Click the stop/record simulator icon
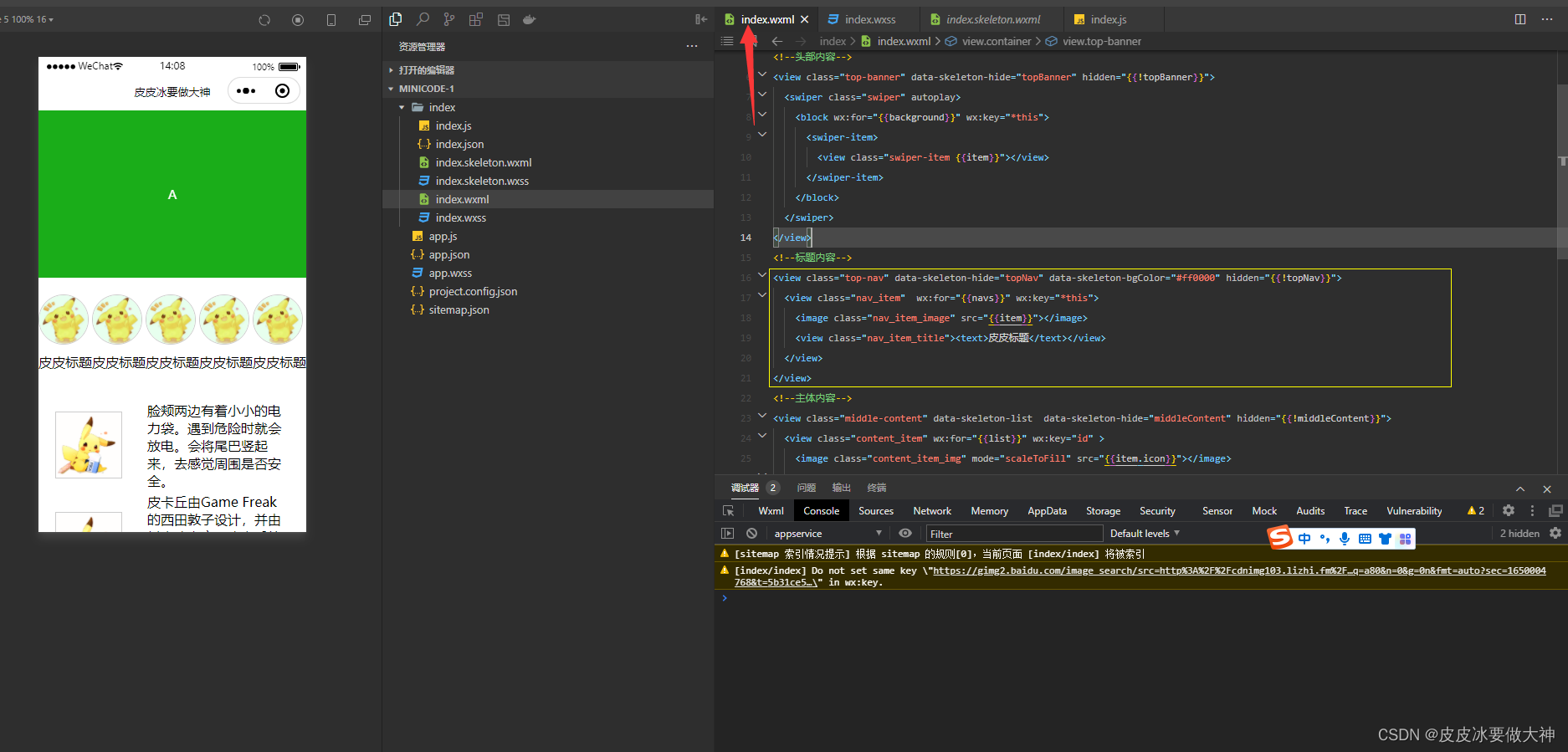Viewport: 1568px width, 752px height. (x=298, y=20)
